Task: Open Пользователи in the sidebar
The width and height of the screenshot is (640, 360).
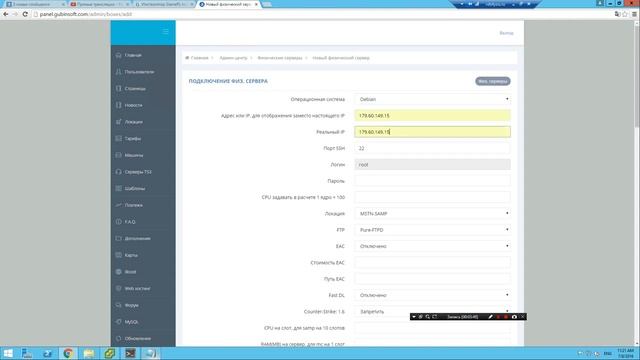Action: [x=143, y=72]
